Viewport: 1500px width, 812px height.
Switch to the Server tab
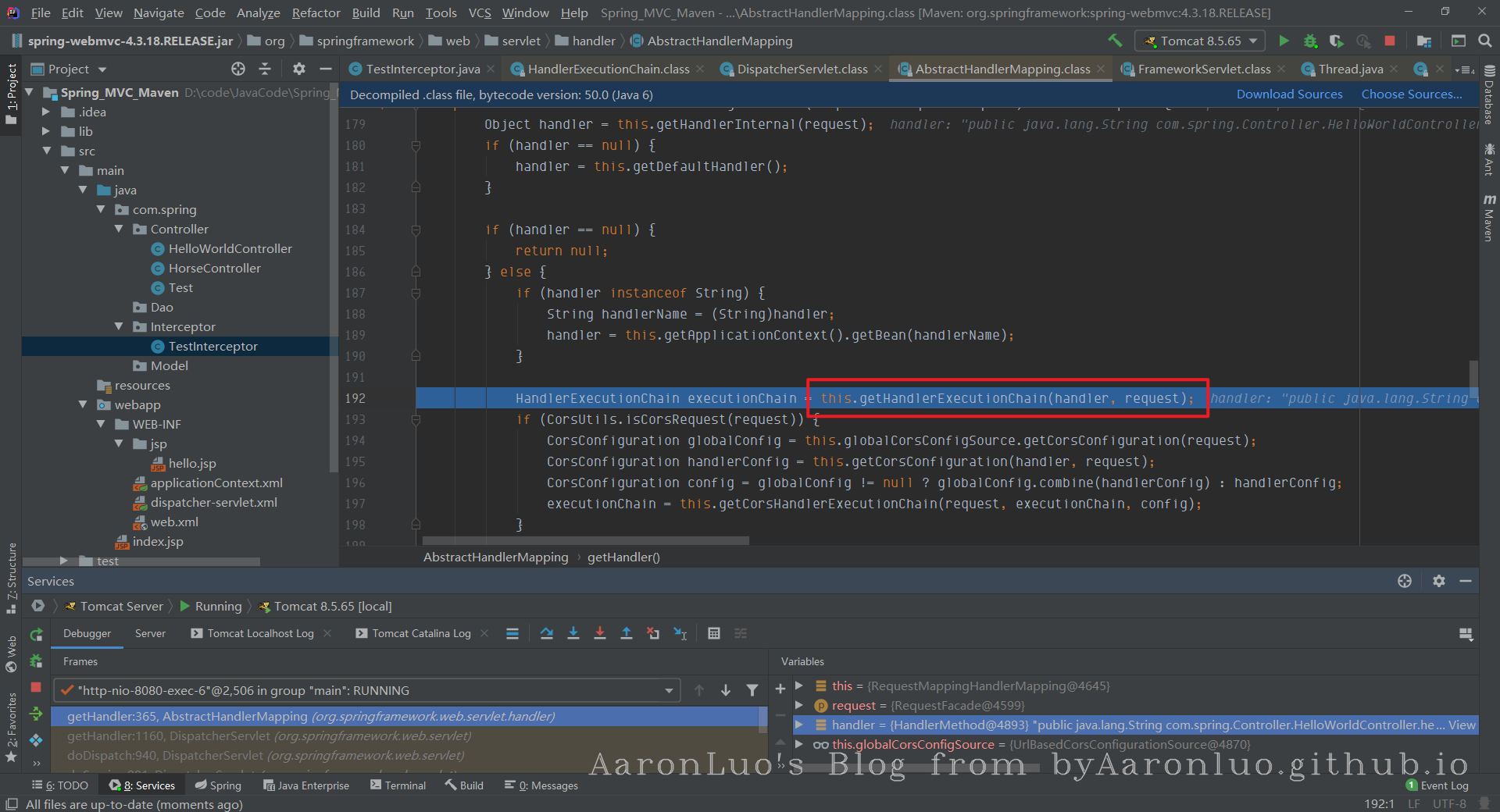point(150,633)
